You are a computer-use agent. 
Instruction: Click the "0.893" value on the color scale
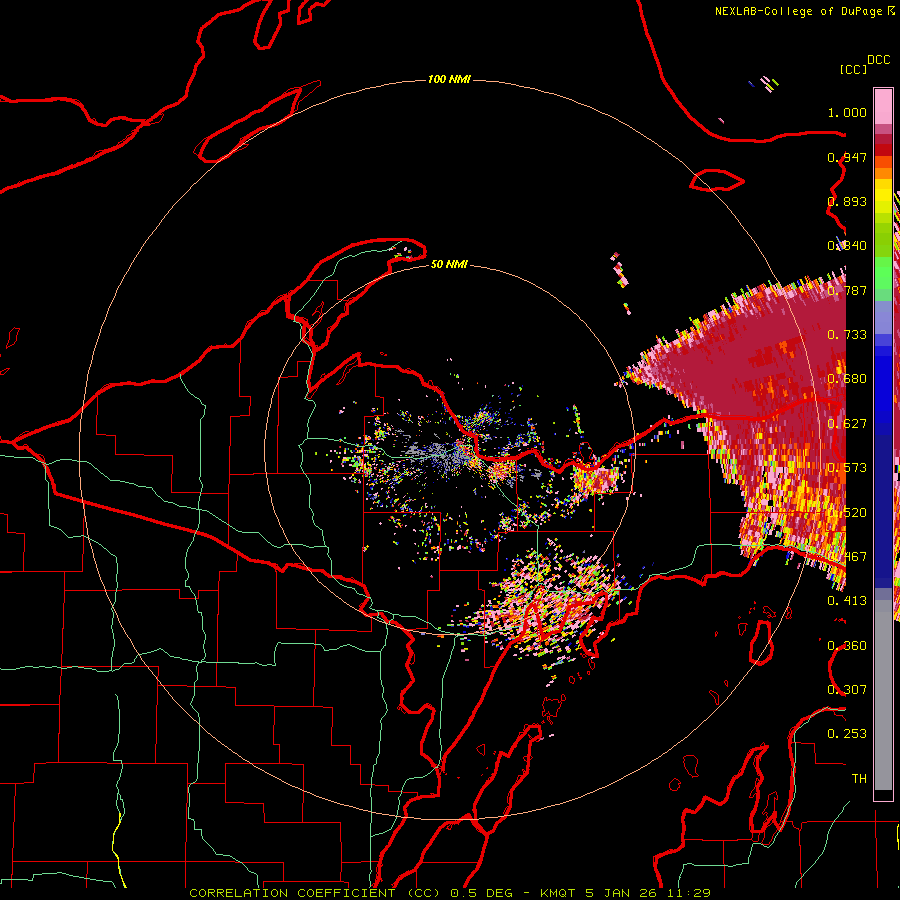(847, 201)
